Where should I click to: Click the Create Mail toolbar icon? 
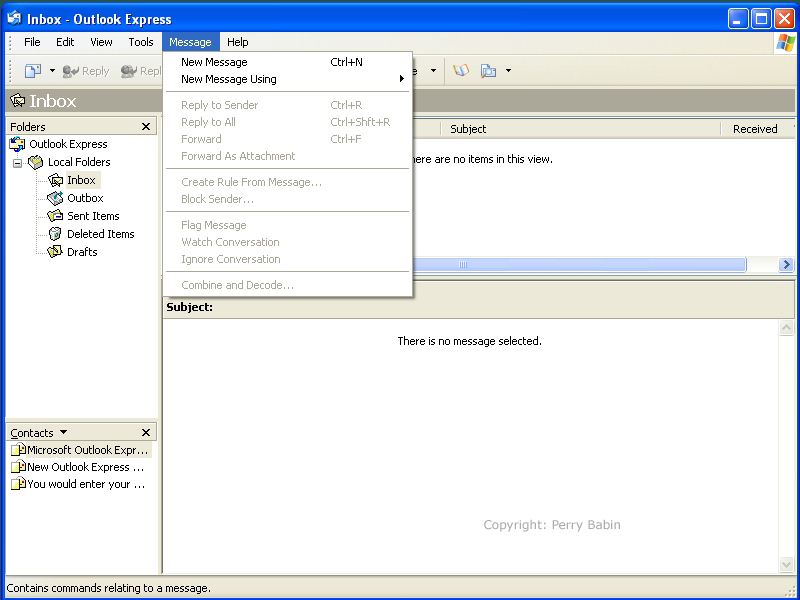[x=33, y=71]
